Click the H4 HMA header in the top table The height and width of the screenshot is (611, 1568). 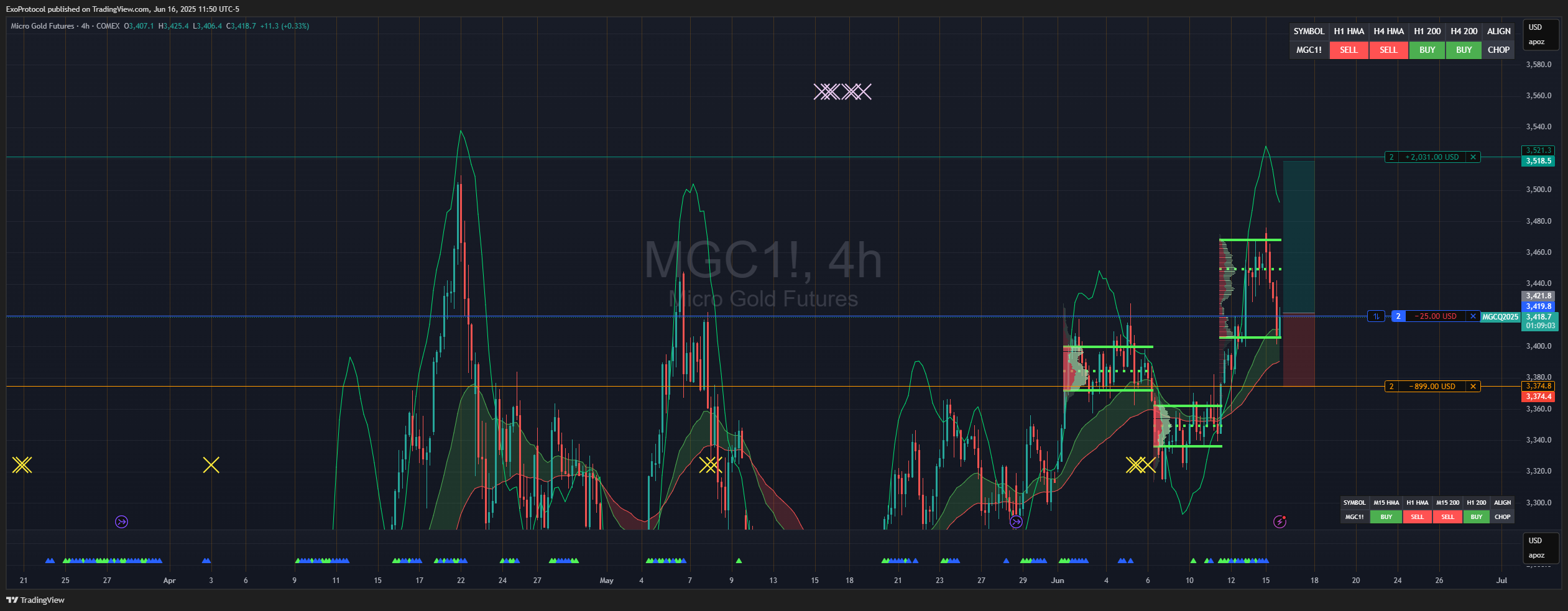pos(1388,31)
